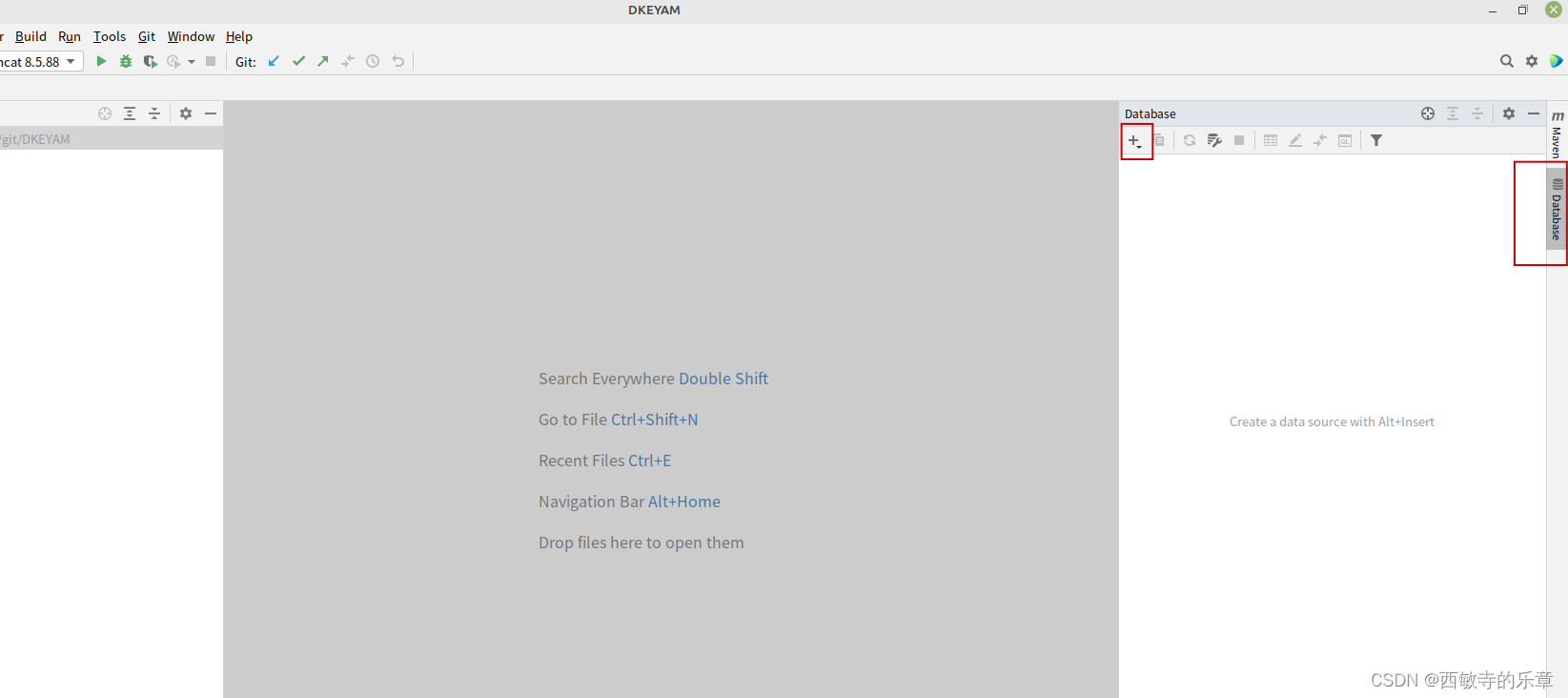Open Database panel options gear
The height and width of the screenshot is (698, 1568).
(1509, 113)
